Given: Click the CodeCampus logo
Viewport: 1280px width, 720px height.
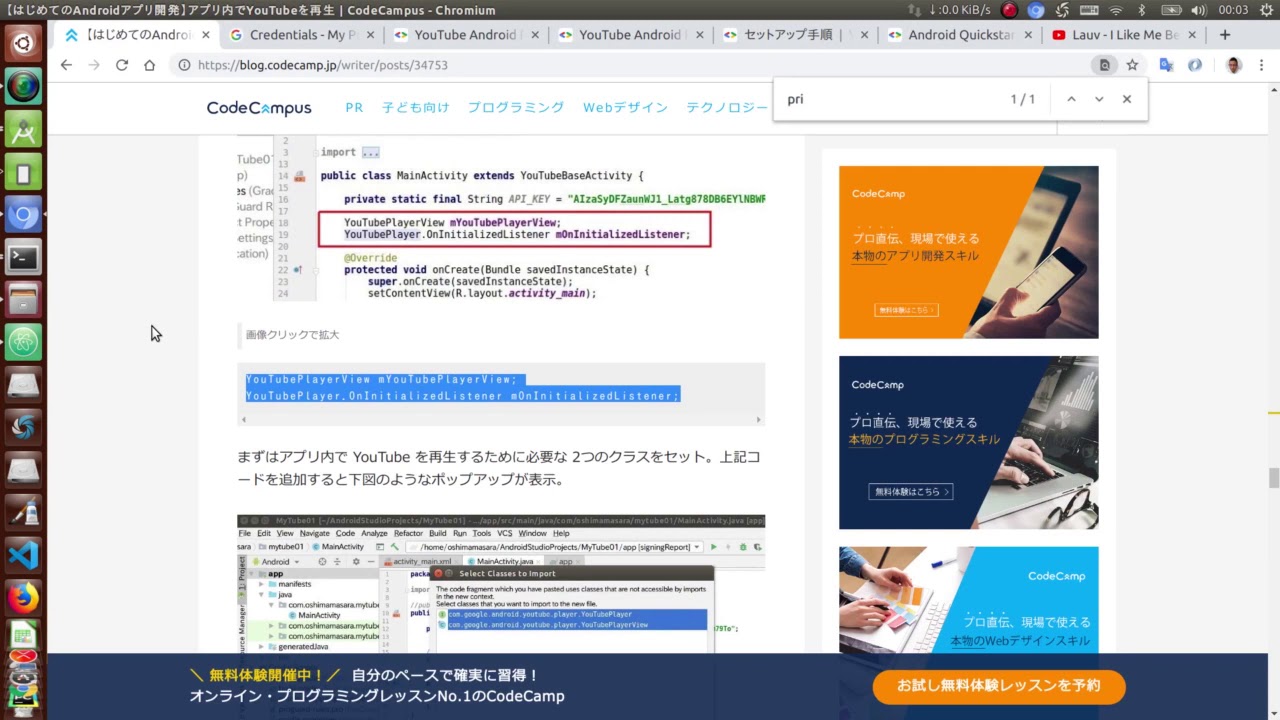Looking at the screenshot, I should (x=259, y=108).
